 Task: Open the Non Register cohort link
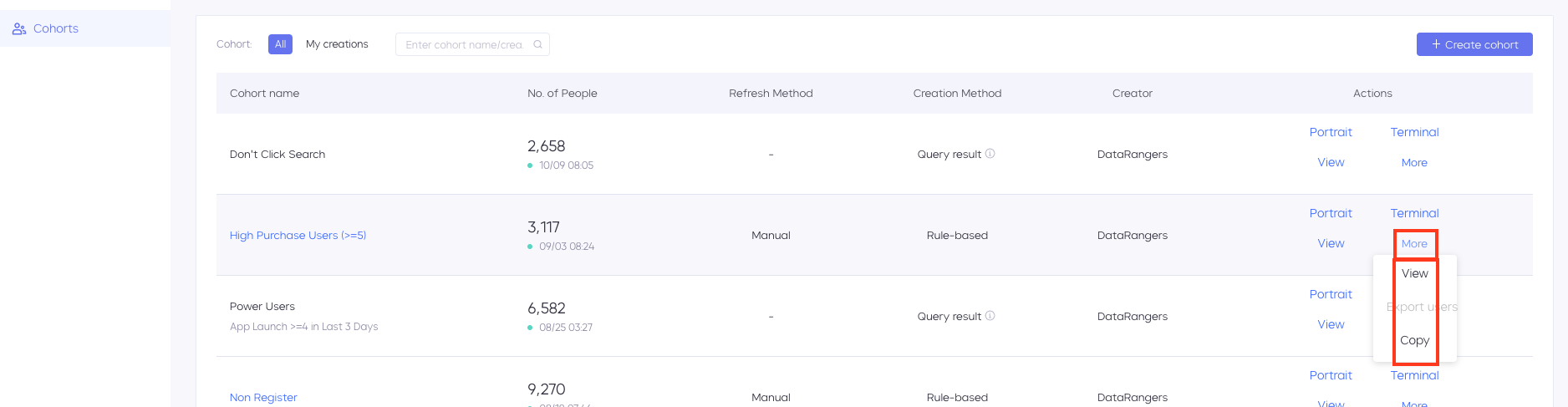point(263,398)
